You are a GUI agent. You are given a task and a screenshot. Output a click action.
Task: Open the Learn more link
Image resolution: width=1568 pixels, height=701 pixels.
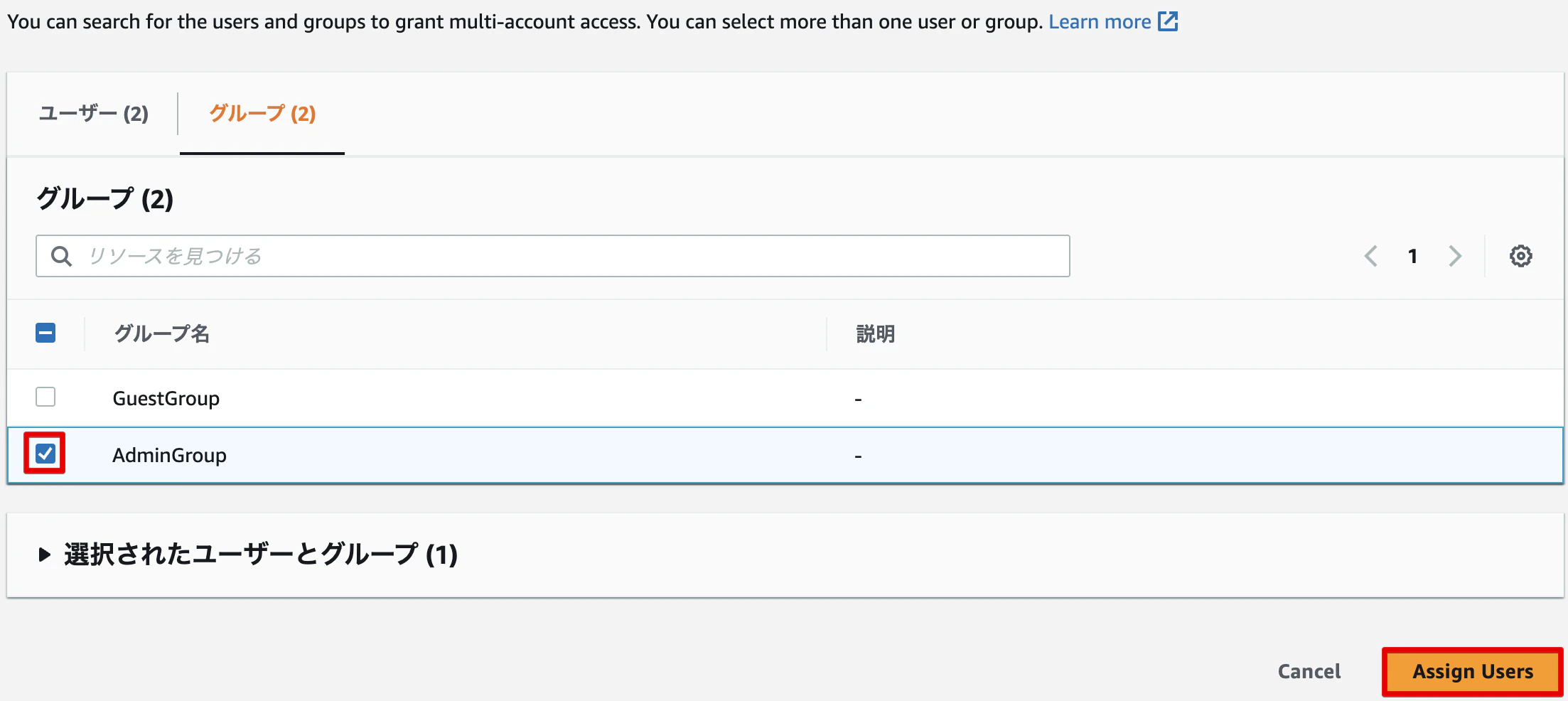(1100, 21)
